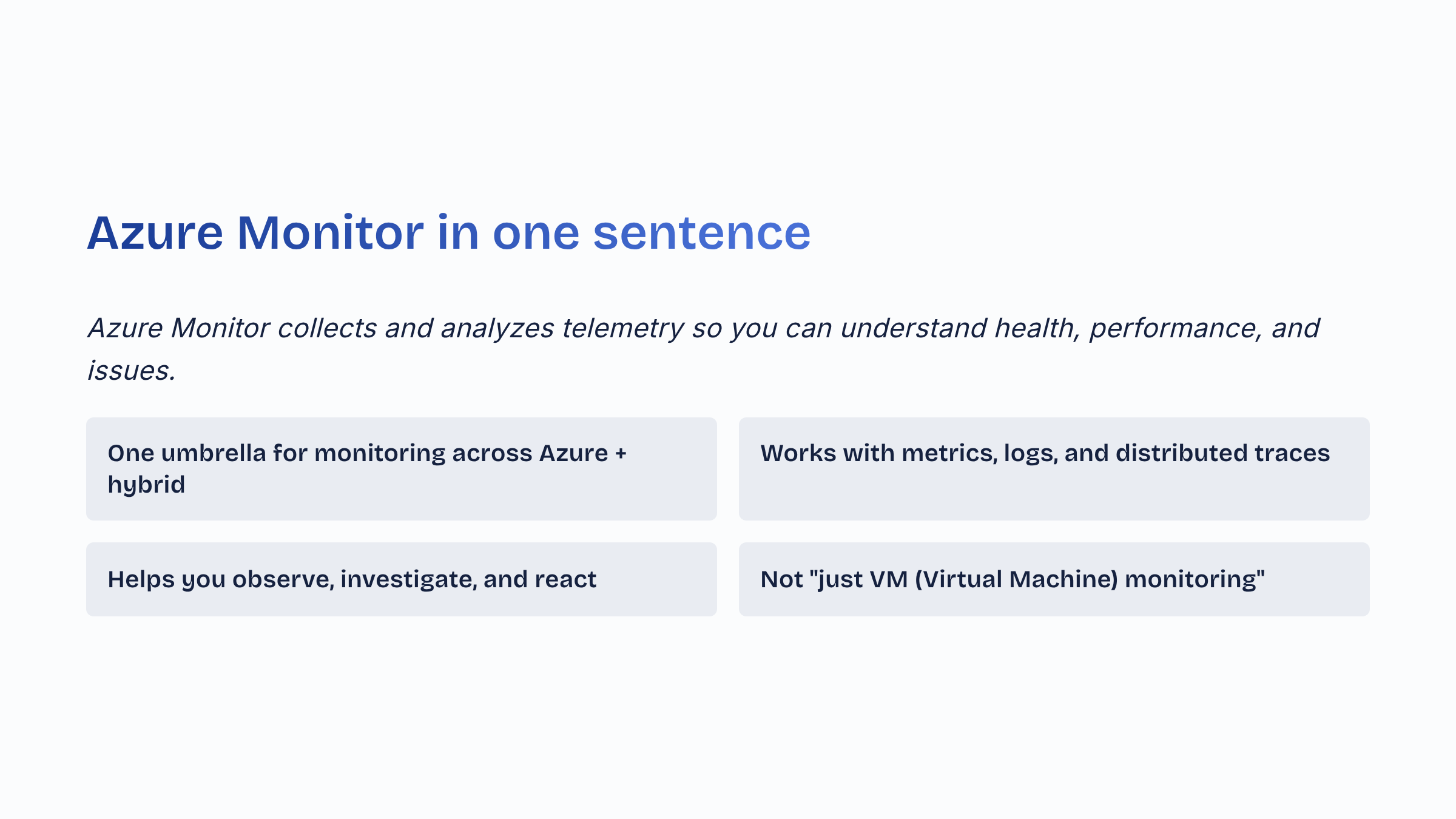Image resolution: width=1456 pixels, height=819 pixels.
Task: Click the word "sentence" in the title
Action: point(701,233)
